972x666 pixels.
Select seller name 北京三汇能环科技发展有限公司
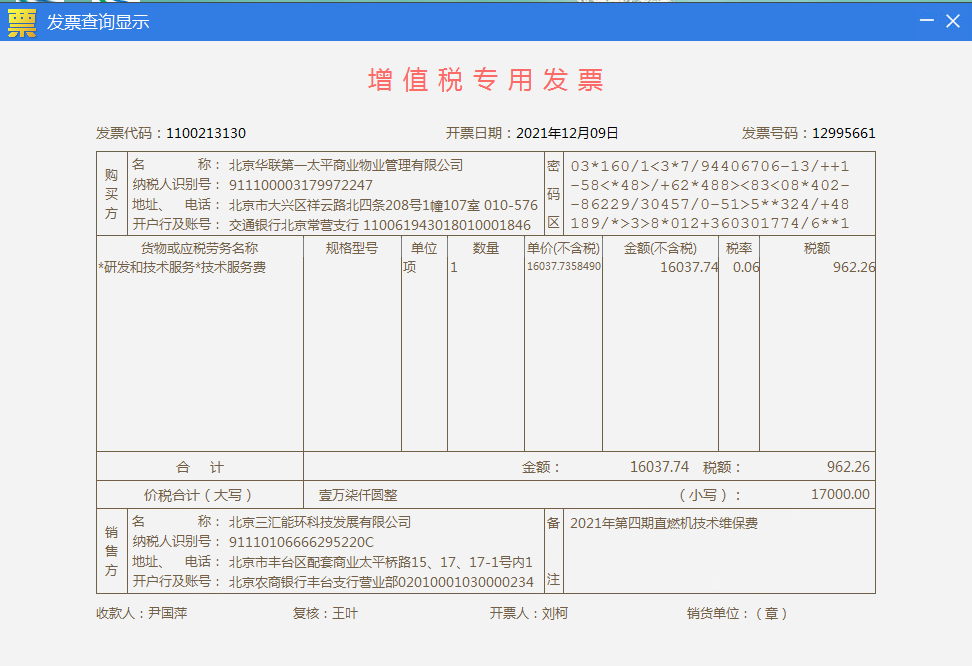click(320, 522)
